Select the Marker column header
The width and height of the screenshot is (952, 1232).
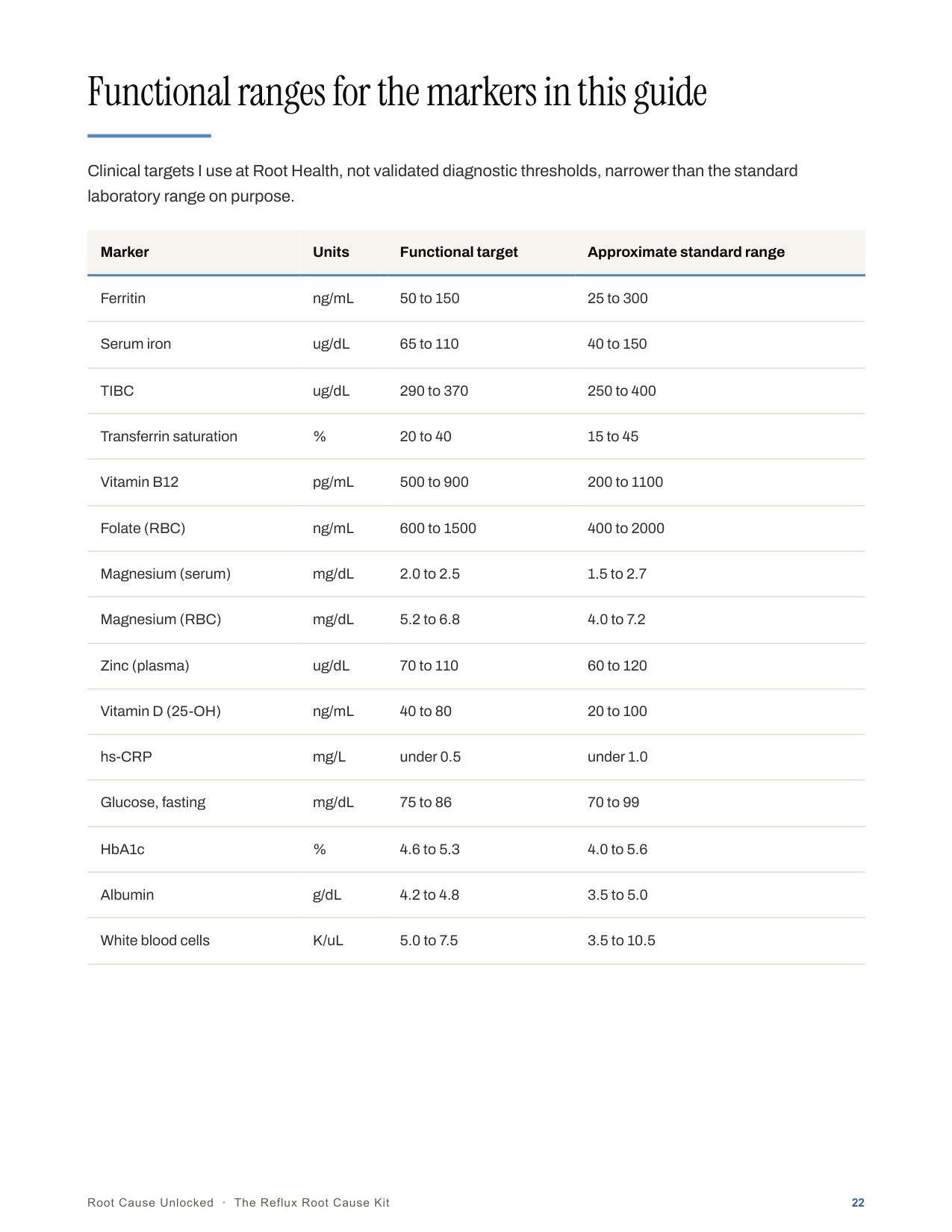(x=125, y=252)
